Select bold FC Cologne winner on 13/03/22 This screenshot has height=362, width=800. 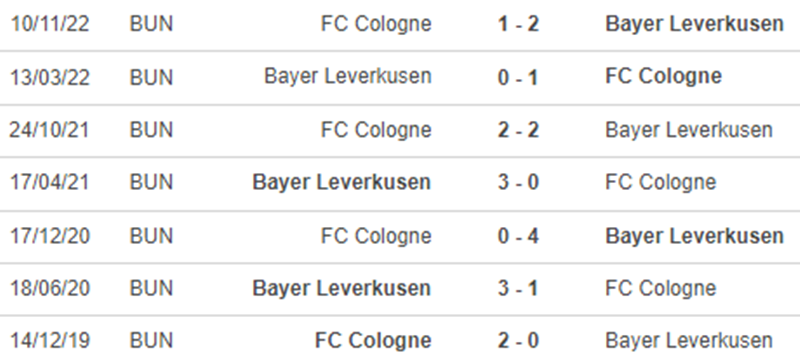tap(664, 76)
